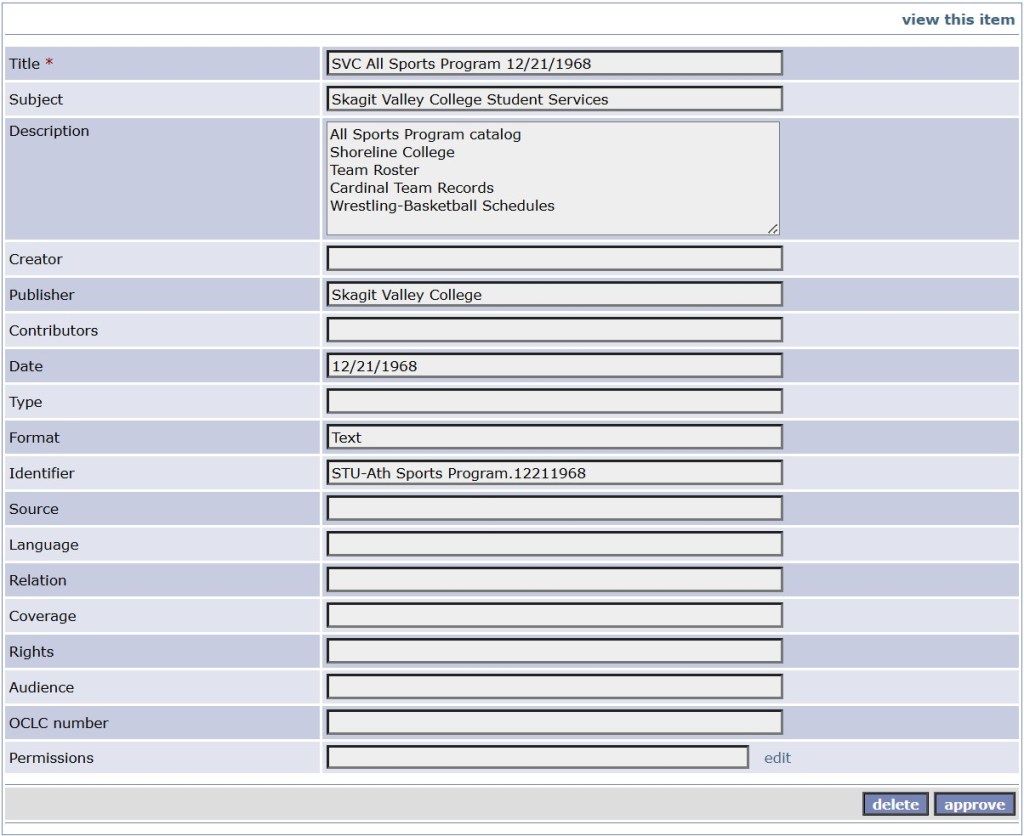Focus the Contributors text box
The height and width of the screenshot is (836, 1024).
(x=553, y=330)
